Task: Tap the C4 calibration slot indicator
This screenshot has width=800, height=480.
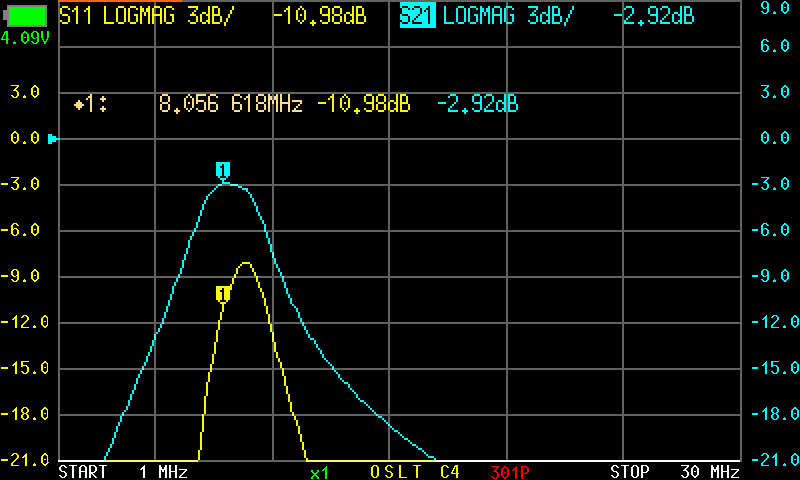Action: tap(449, 472)
